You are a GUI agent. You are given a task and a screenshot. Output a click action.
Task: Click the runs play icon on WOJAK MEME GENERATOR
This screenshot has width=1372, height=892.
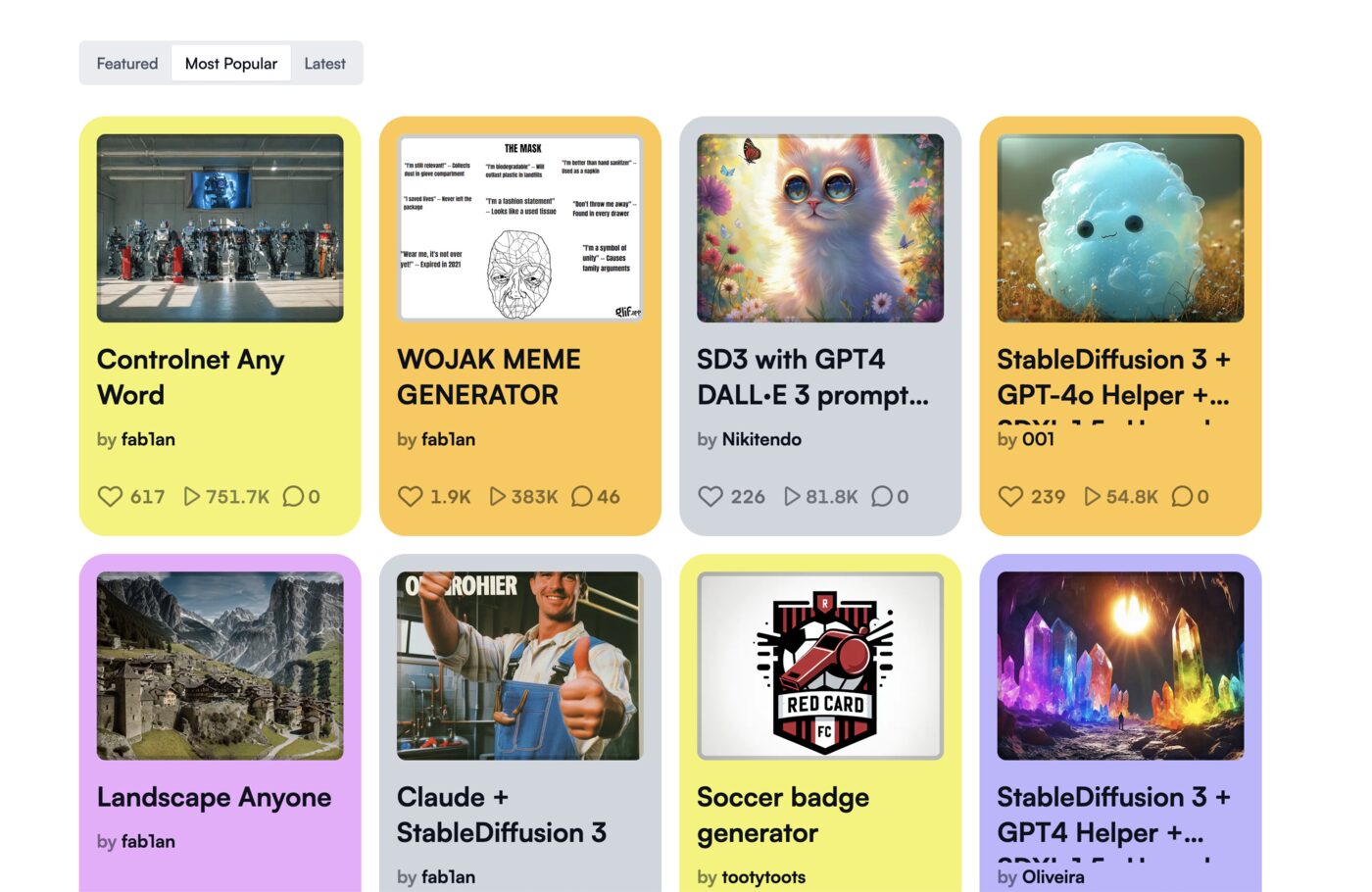[x=498, y=497]
